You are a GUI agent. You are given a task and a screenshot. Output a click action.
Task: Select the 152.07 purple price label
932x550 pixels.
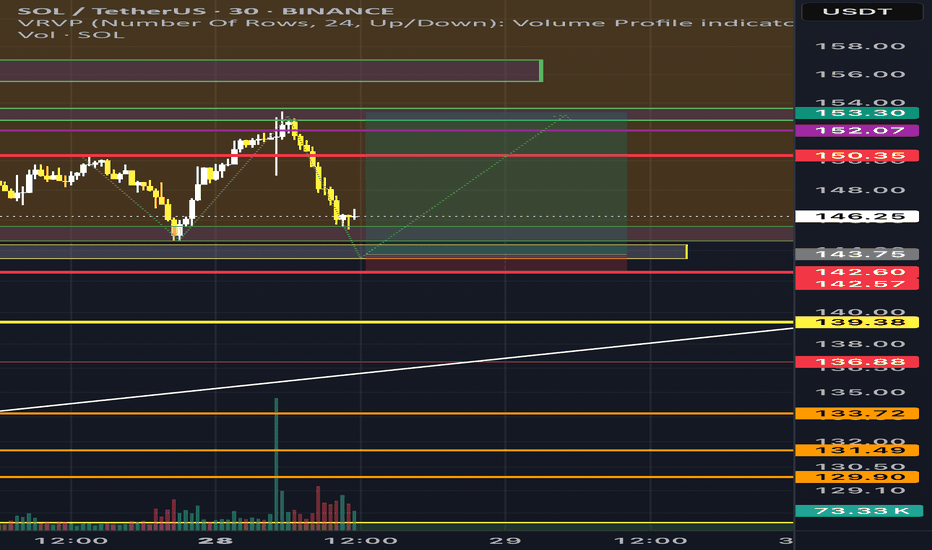pyautogui.click(x=857, y=130)
